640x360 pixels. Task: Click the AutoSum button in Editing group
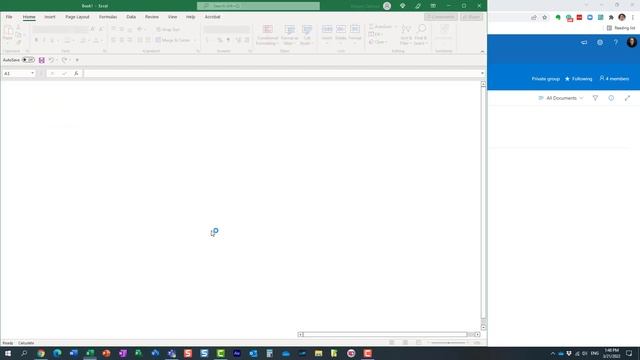tap(380, 27)
